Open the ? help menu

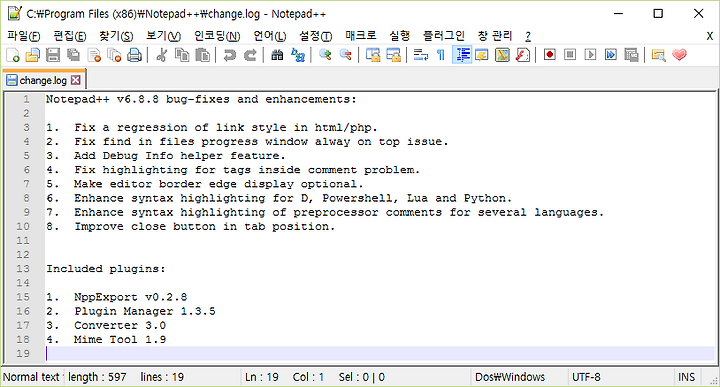click(528, 36)
